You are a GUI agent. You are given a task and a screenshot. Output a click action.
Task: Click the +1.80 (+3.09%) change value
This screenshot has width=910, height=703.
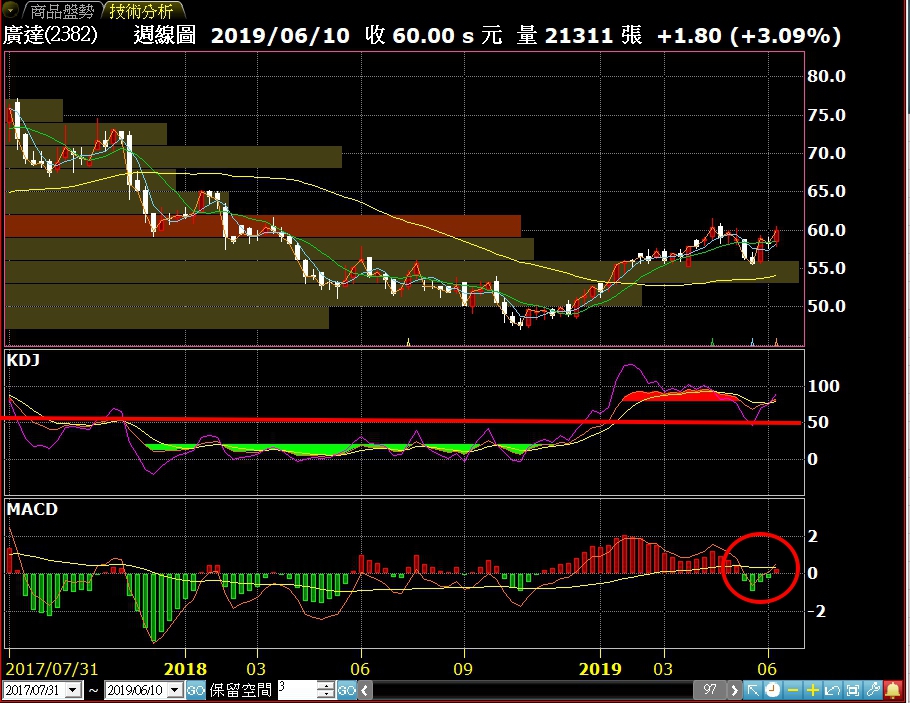pos(749,36)
